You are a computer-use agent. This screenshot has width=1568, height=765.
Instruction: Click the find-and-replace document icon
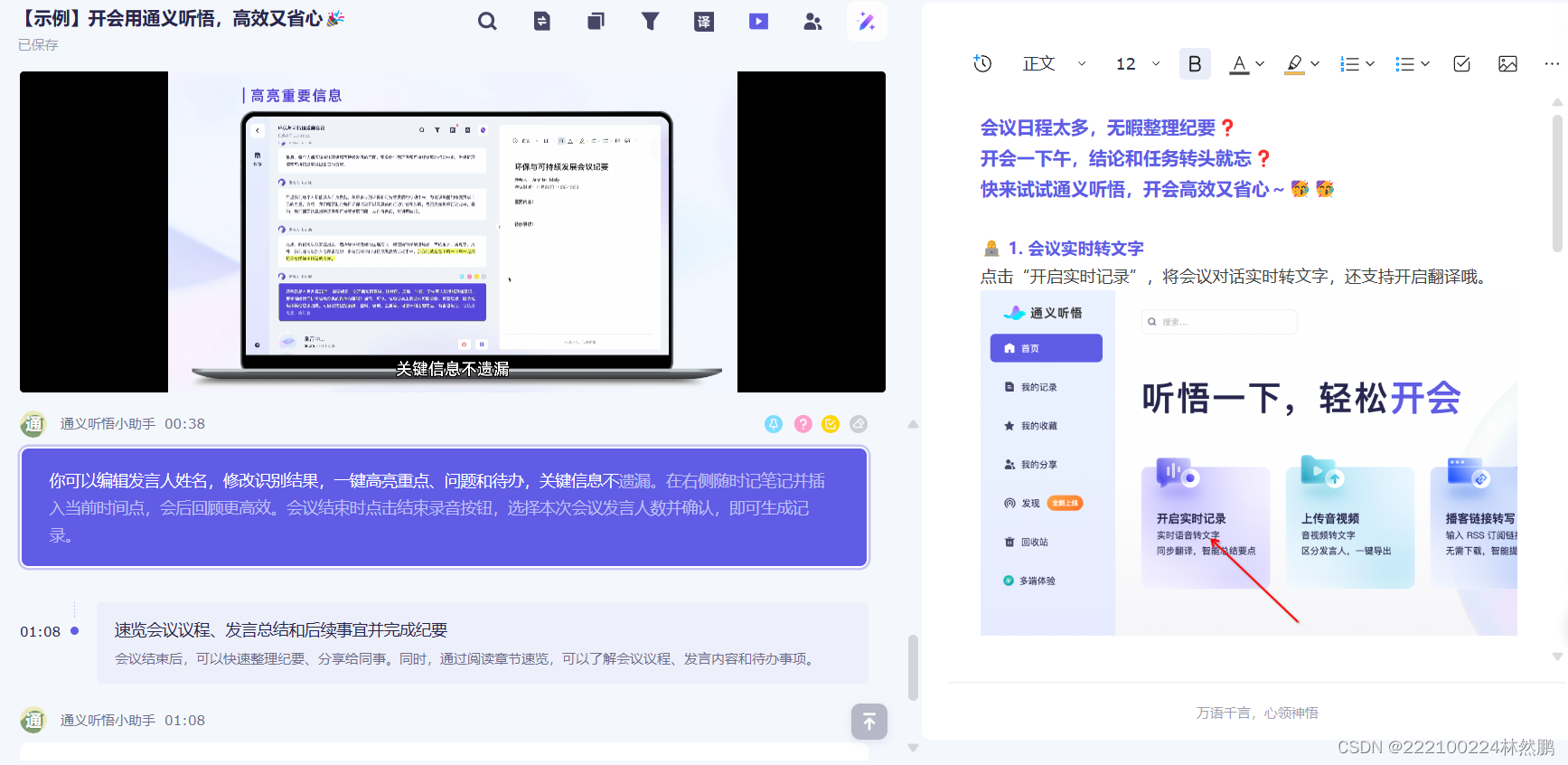[x=541, y=21]
